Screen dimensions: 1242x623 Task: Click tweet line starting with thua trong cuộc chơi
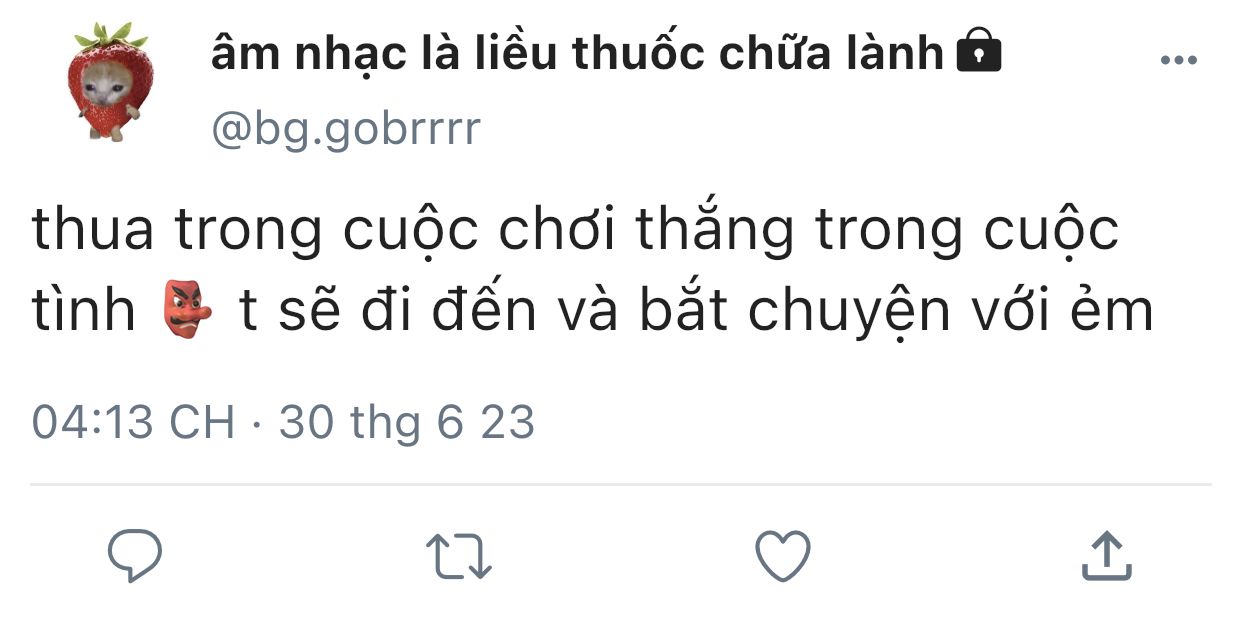coord(575,232)
